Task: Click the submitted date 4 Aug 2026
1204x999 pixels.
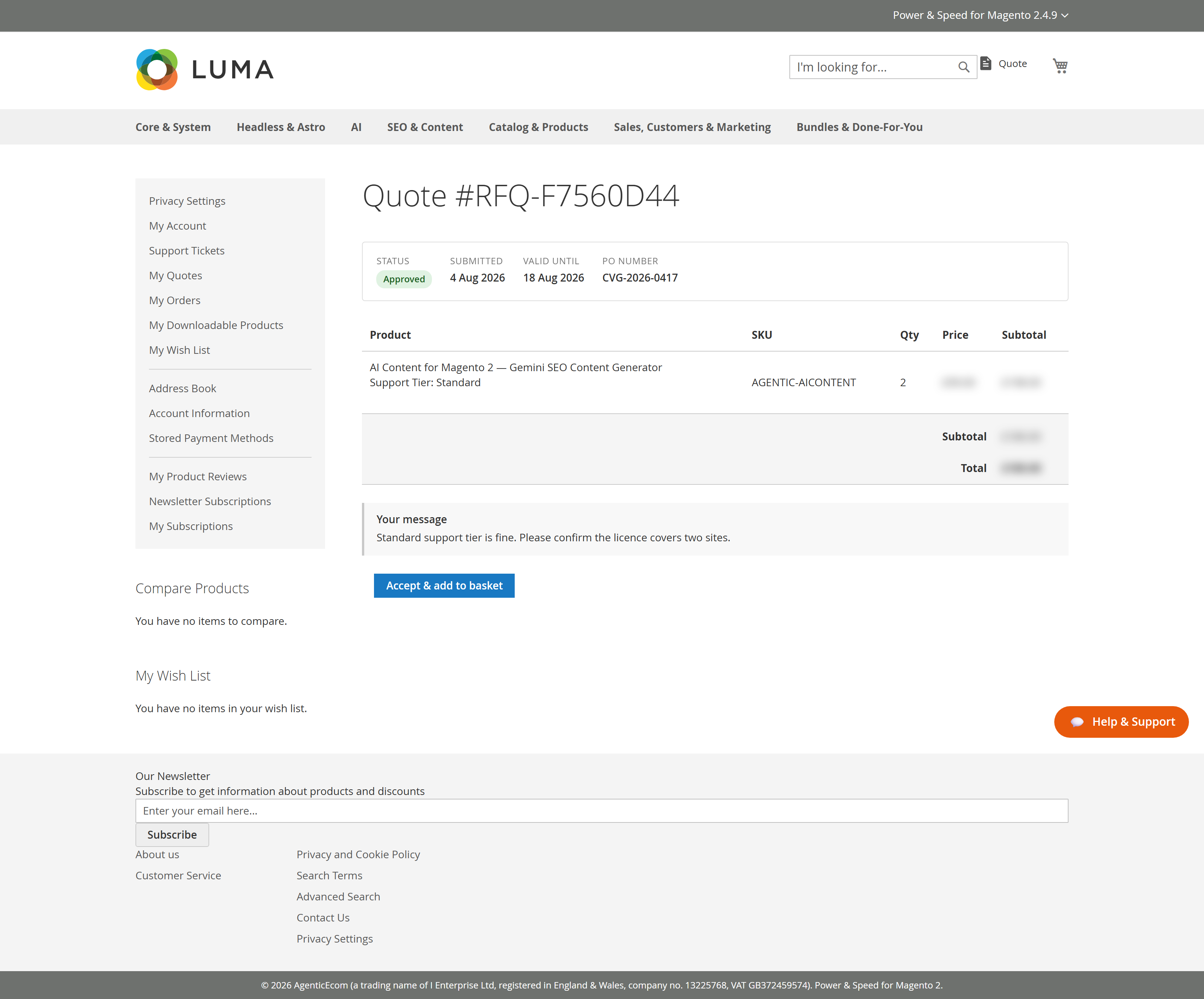Action: click(477, 277)
